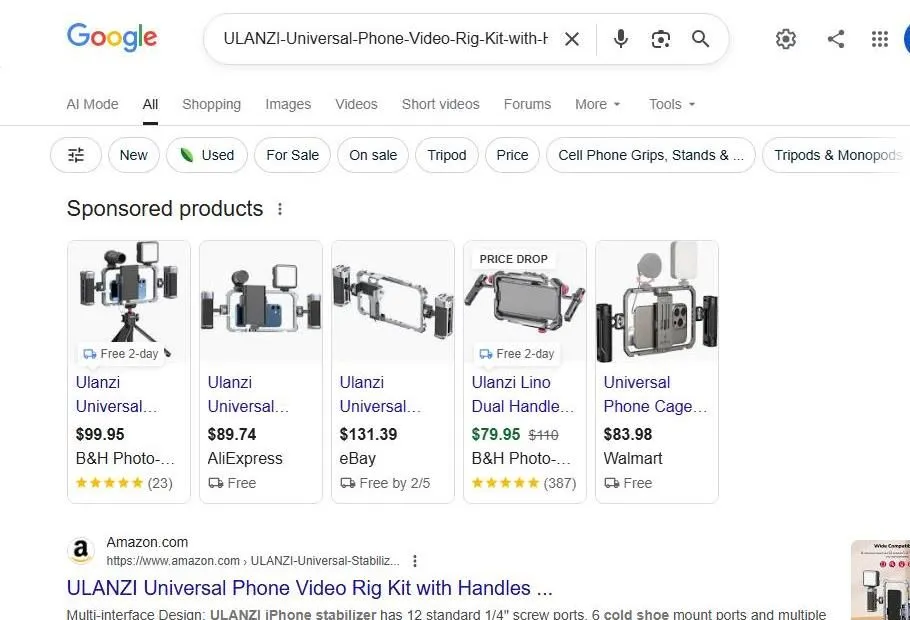Click in the search query field
Image resolution: width=910 pixels, height=620 pixels.
(385, 39)
